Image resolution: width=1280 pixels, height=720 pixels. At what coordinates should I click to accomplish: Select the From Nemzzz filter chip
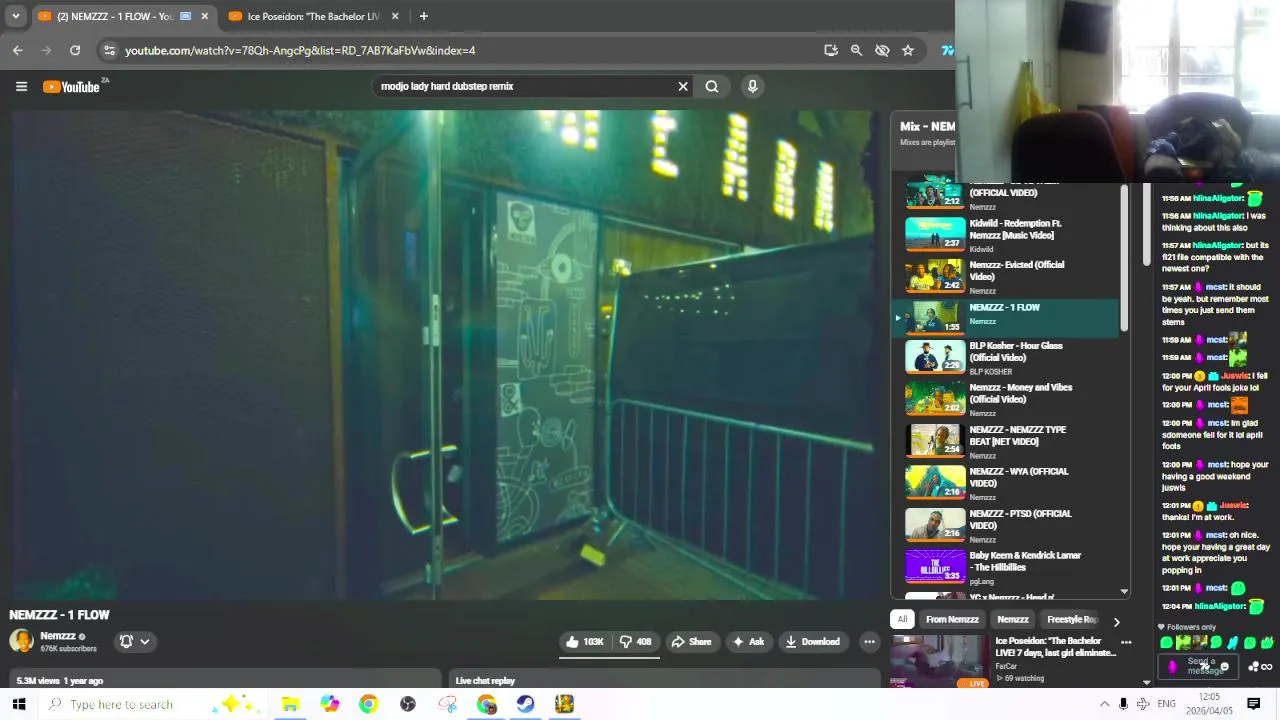point(952,620)
